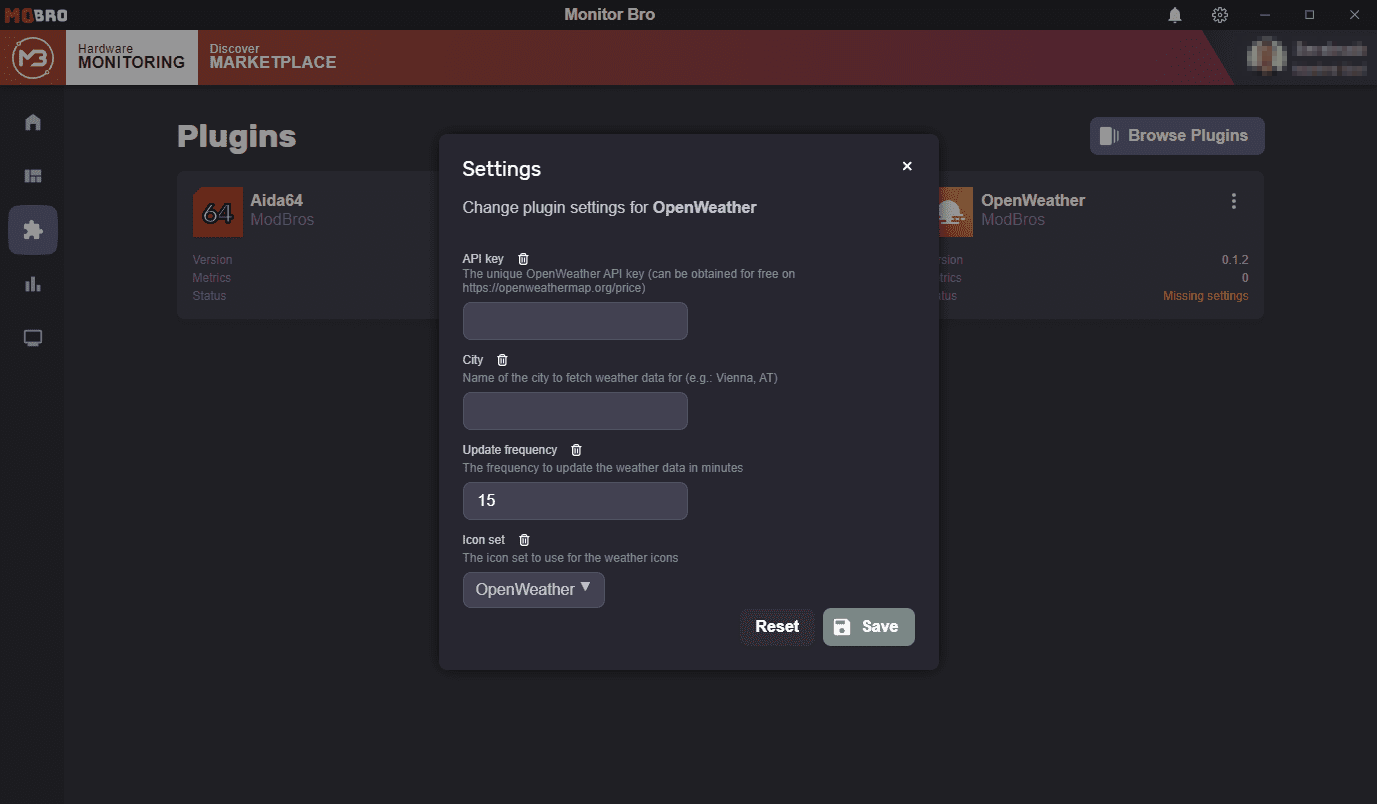
Task: Open the bar chart Metrics sidebar icon
Action: point(33,284)
